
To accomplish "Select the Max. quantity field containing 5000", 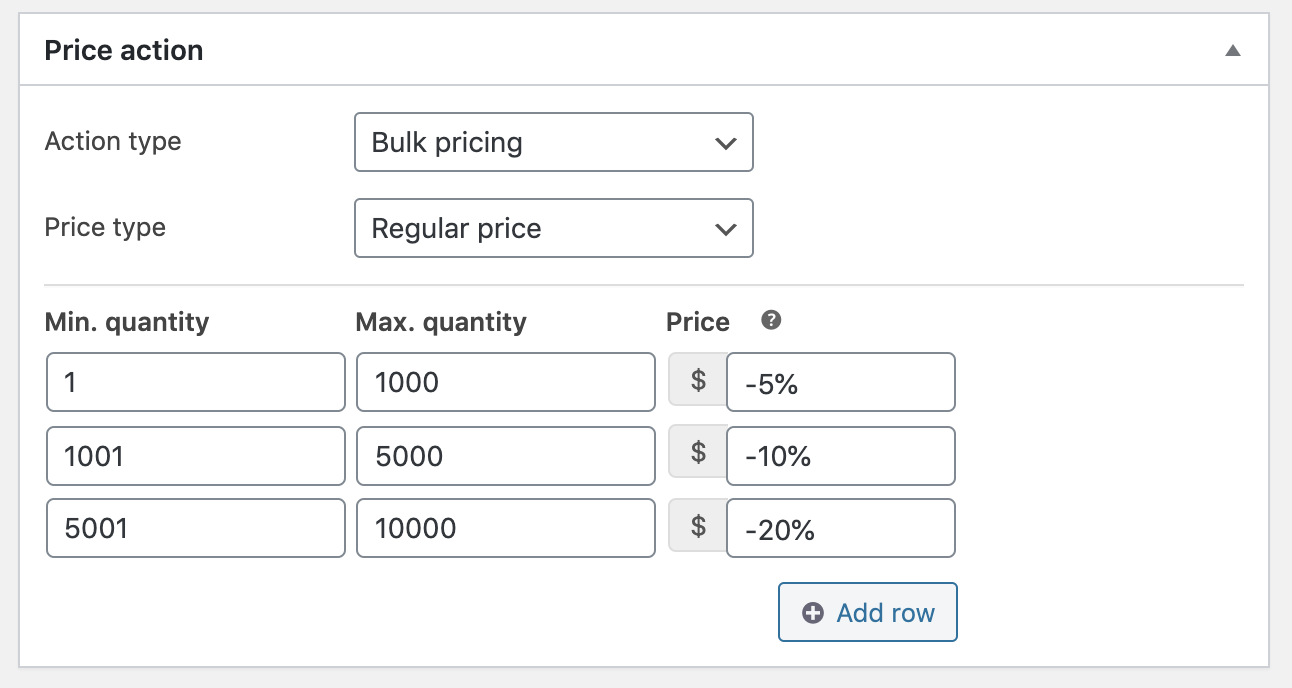I will (x=505, y=455).
